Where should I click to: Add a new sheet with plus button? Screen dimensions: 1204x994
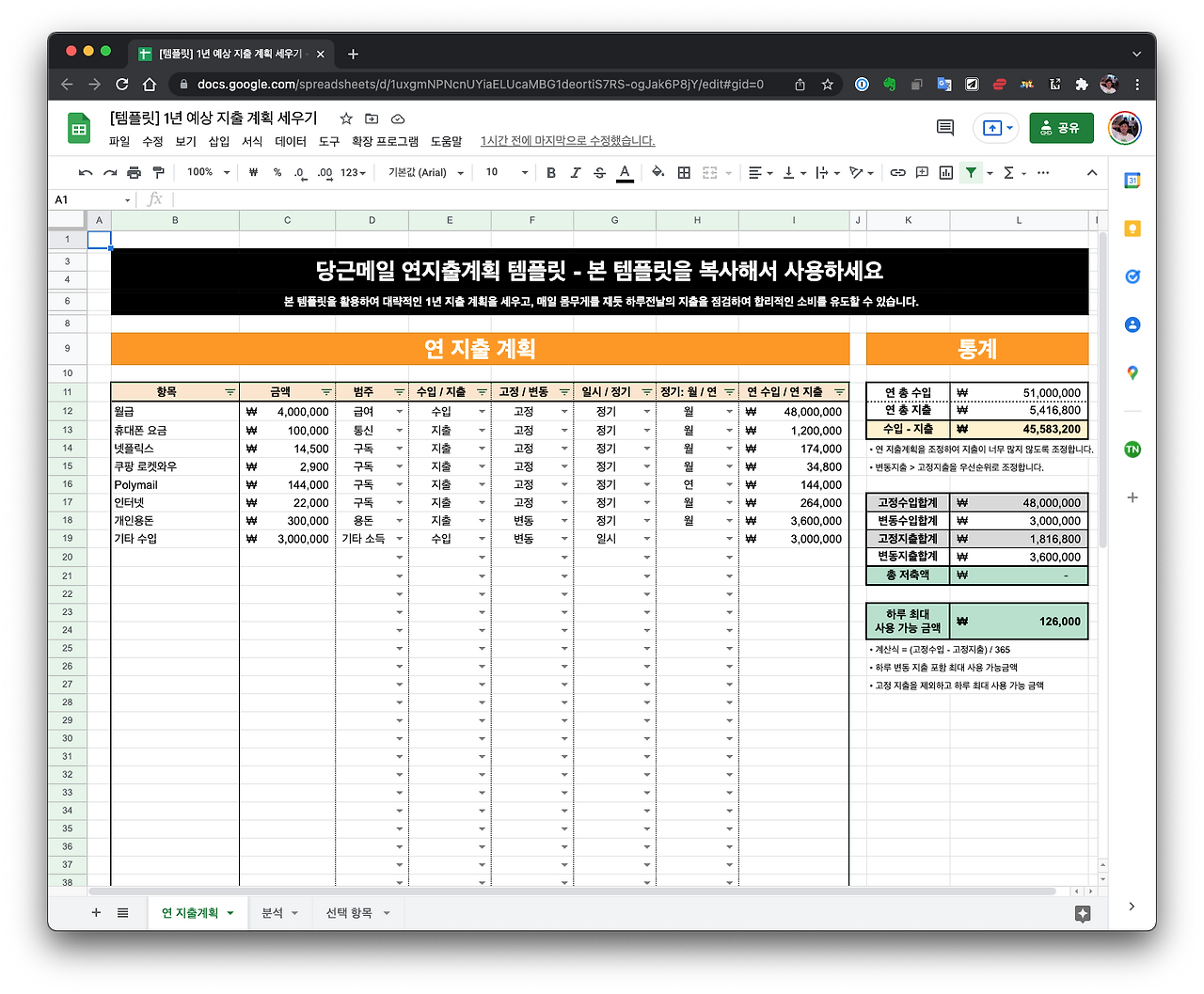click(96, 913)
